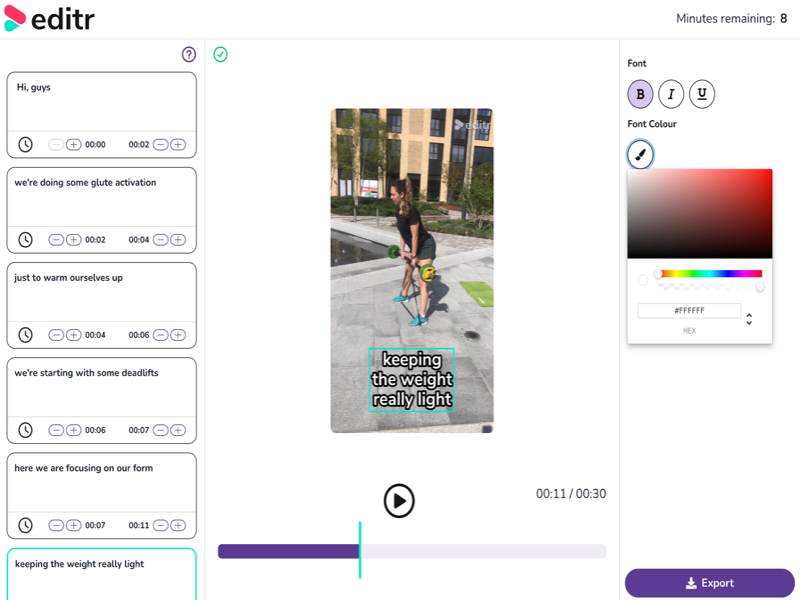Decrease end time 00:11 of form caption
Image resolution: width=800 pixels, height=600 pixels.
point(161,525)
